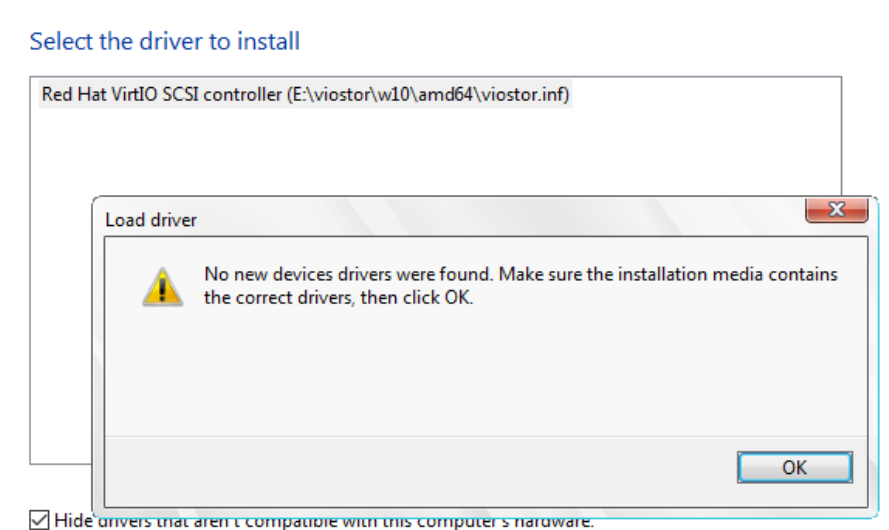Click empty white area beneath the warning message
Image resolution: width=889 pixels, height=530 pixels.
tap(486, 374)
